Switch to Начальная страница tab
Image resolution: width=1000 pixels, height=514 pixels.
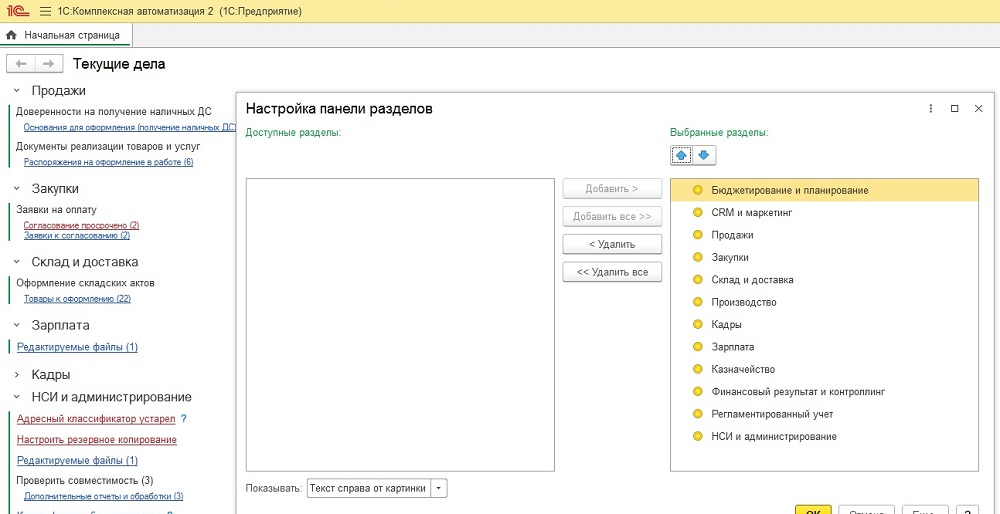tap(66, 35)
